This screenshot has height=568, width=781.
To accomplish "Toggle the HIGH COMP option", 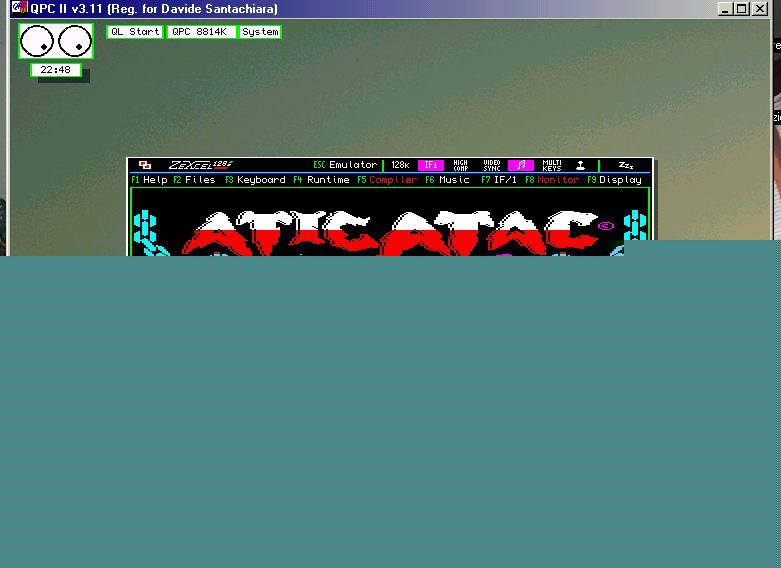I will coord(460,165).
